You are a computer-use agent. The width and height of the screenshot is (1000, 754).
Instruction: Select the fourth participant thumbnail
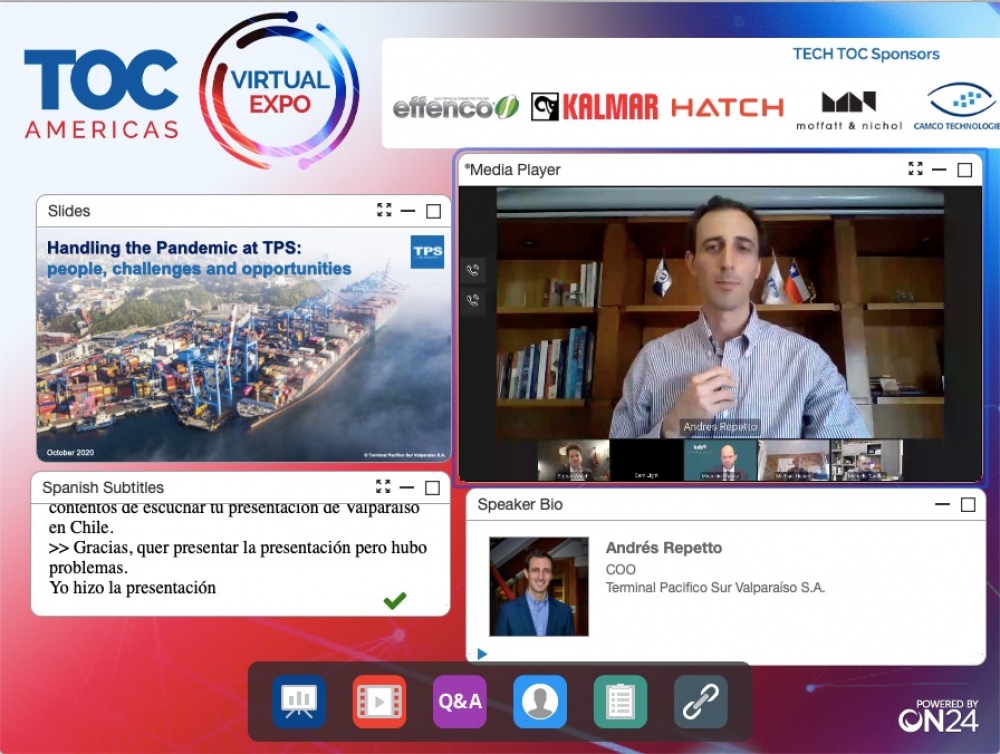[793, 460]
